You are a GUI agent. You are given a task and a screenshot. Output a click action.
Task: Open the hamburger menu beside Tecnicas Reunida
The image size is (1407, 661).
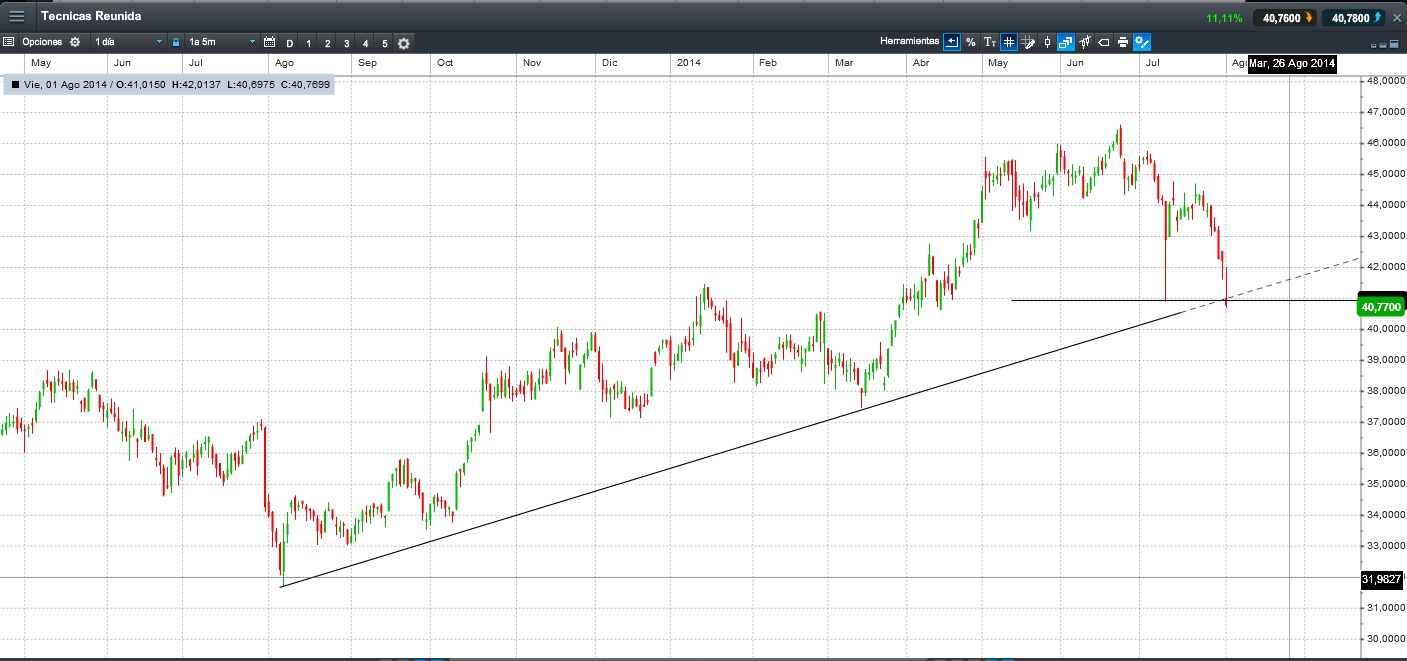pyautogui.click(x=17, y=16)
